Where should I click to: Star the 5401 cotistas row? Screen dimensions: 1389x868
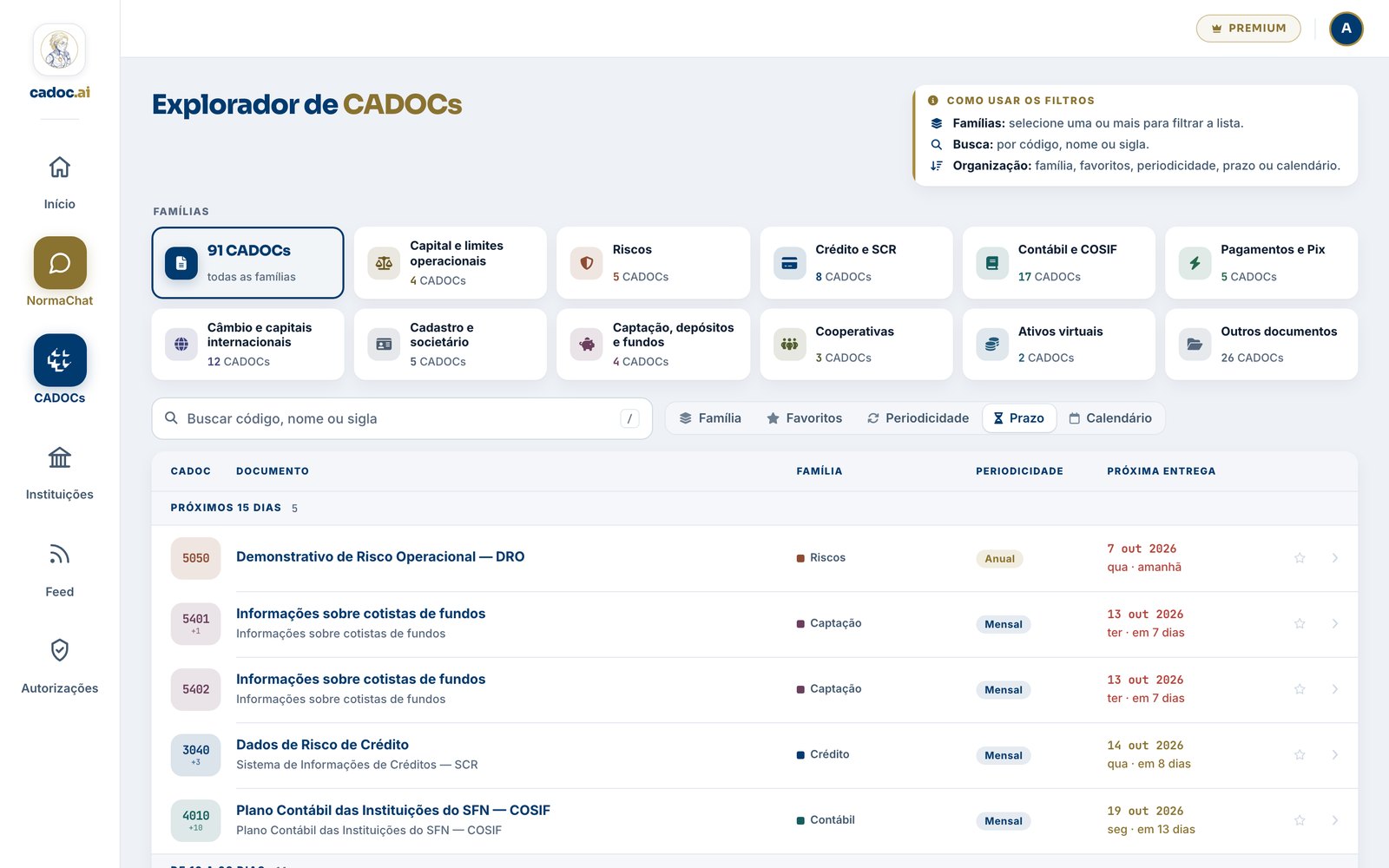click(x=1300, y=623)
